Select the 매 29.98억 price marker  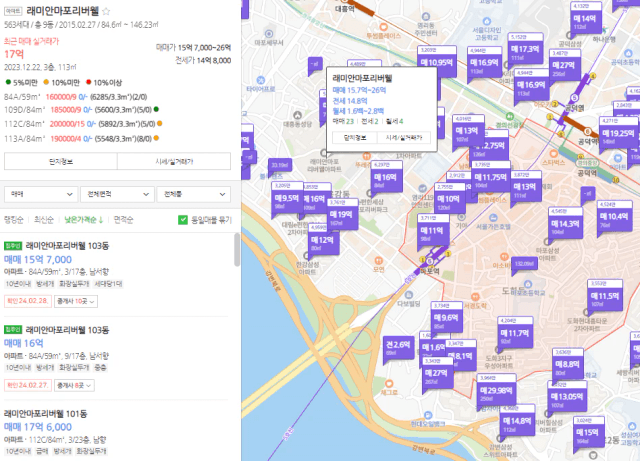496,391
